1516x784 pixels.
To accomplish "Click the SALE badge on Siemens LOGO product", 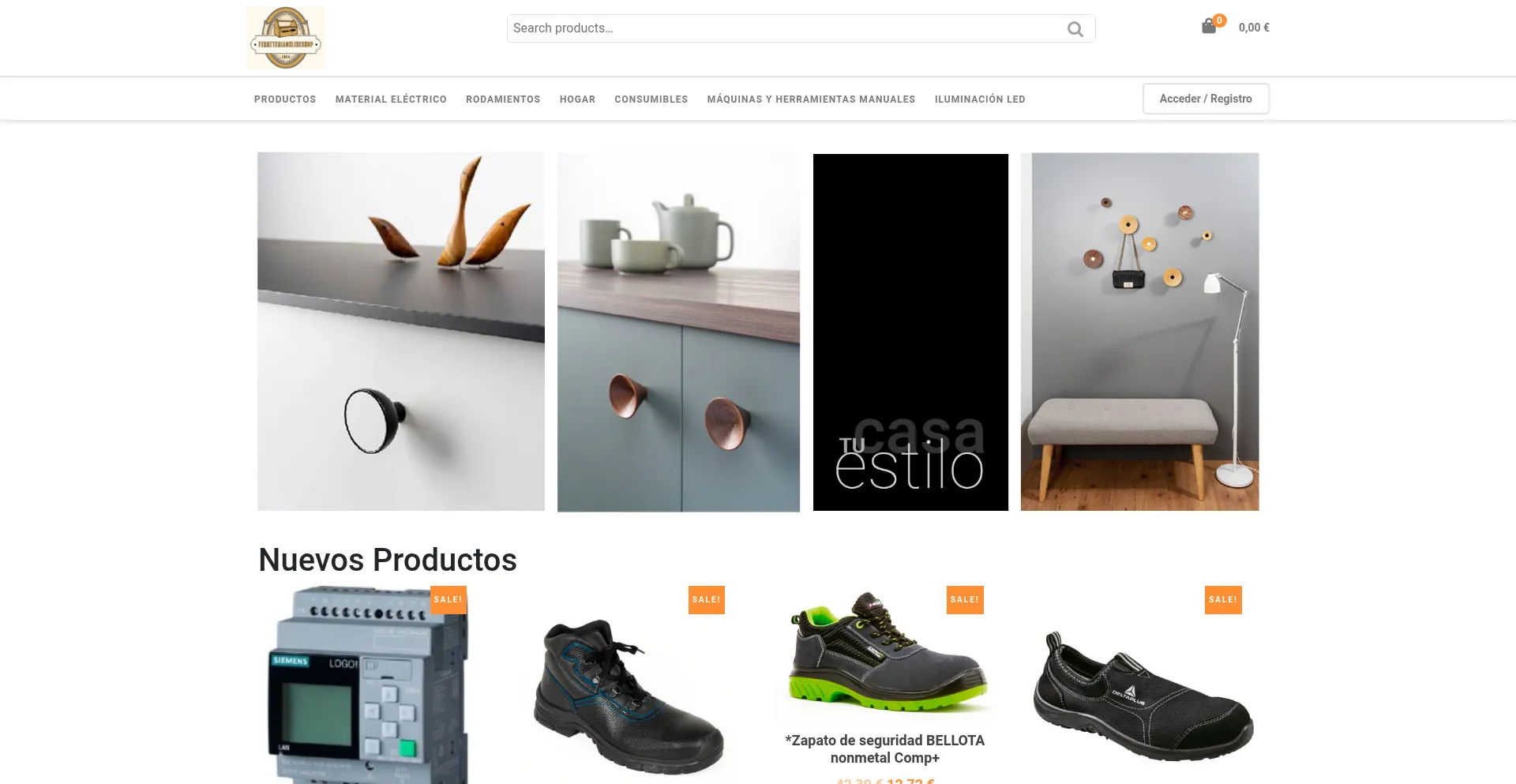I will (448, 600).
